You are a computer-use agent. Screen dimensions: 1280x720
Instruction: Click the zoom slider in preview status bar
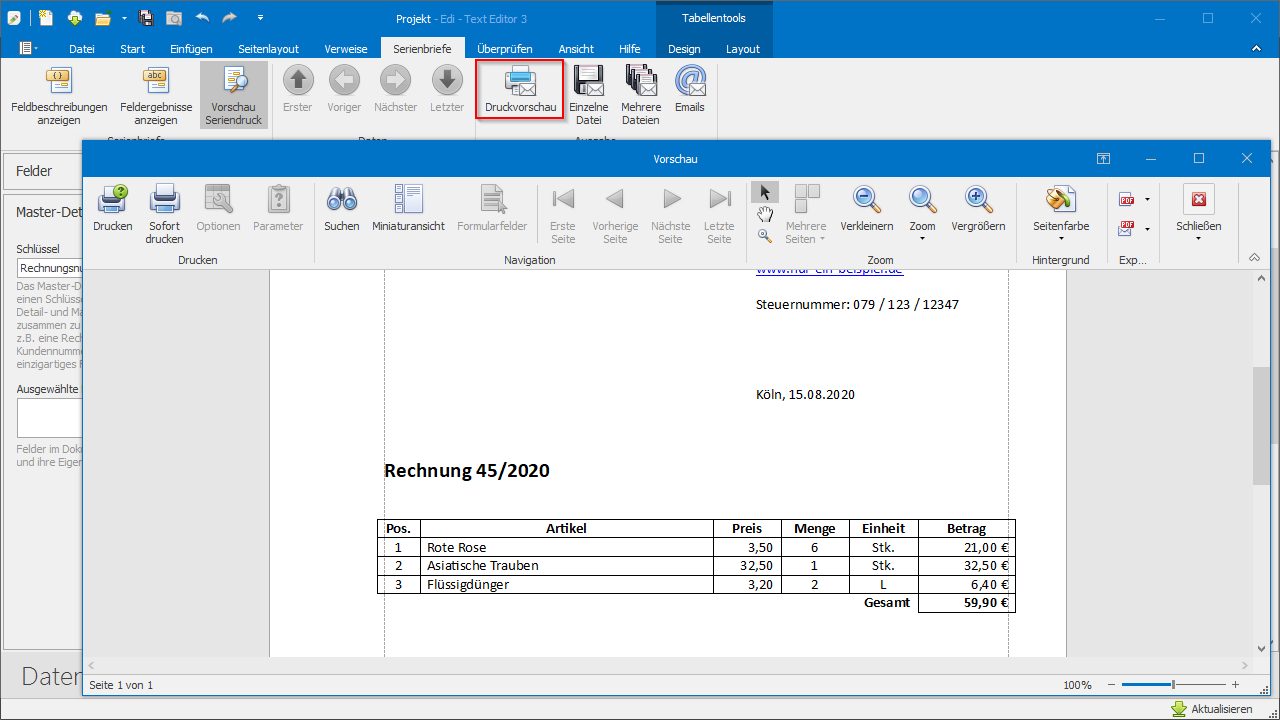[1173, 685]
